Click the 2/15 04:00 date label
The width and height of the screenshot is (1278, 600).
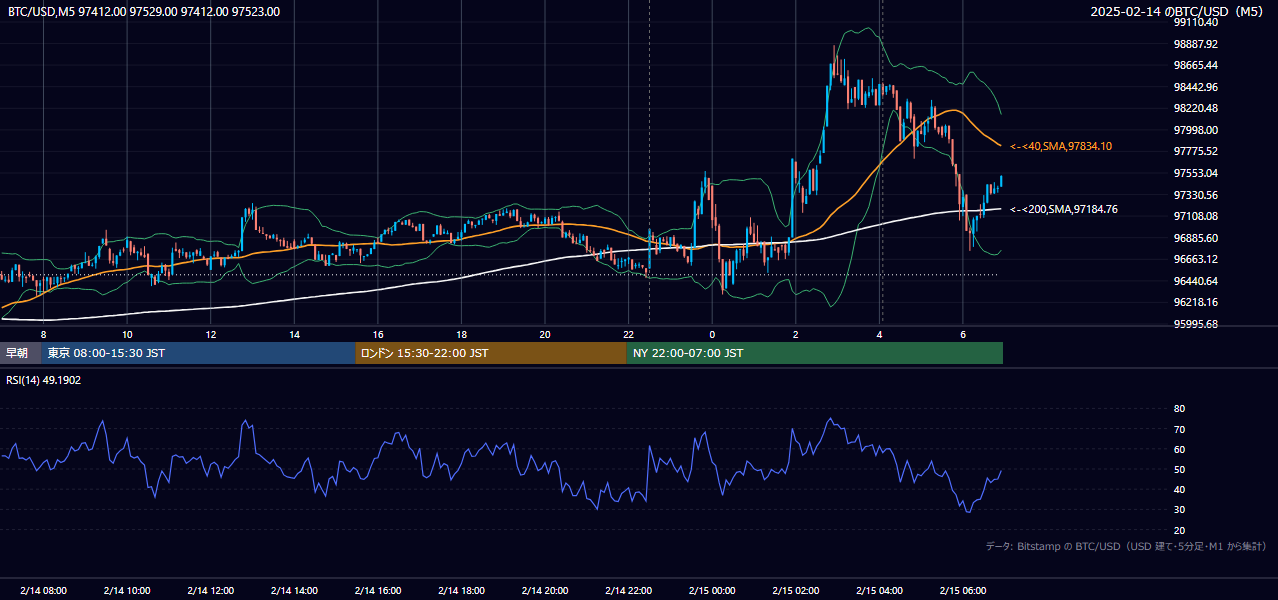879,590
